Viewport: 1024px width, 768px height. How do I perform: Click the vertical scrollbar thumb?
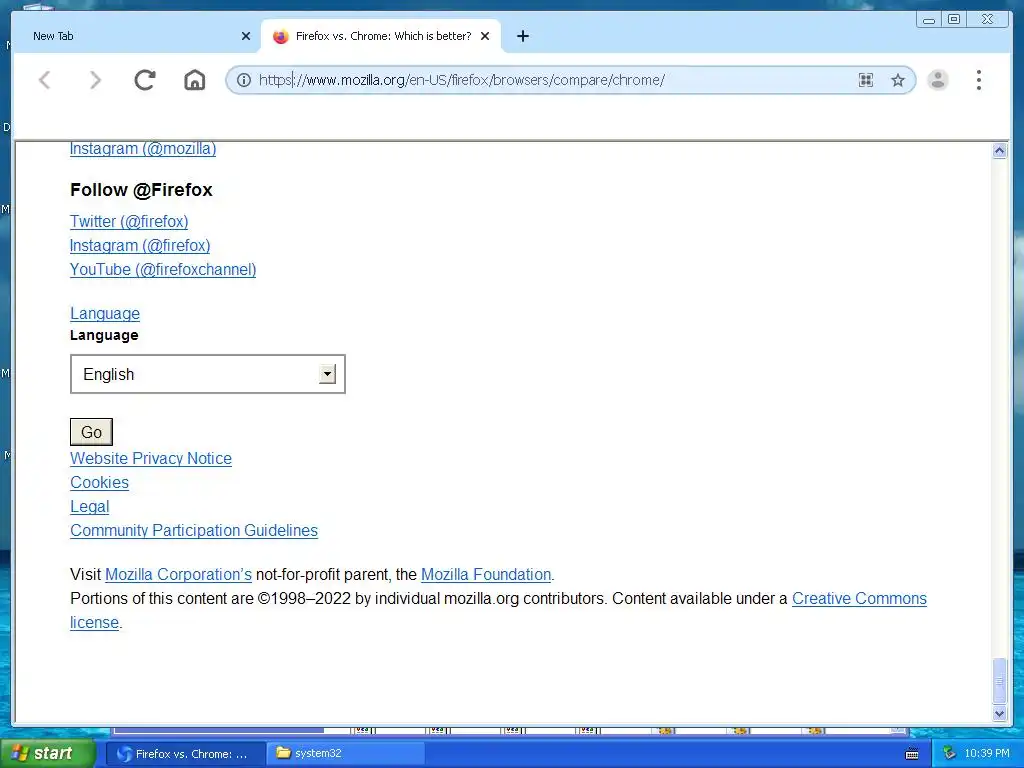(x=999, y=681)
